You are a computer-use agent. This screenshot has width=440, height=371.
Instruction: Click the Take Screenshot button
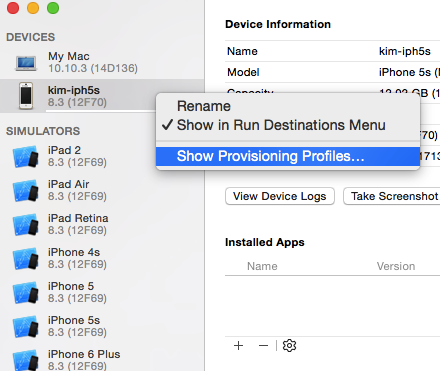(392, 196)
